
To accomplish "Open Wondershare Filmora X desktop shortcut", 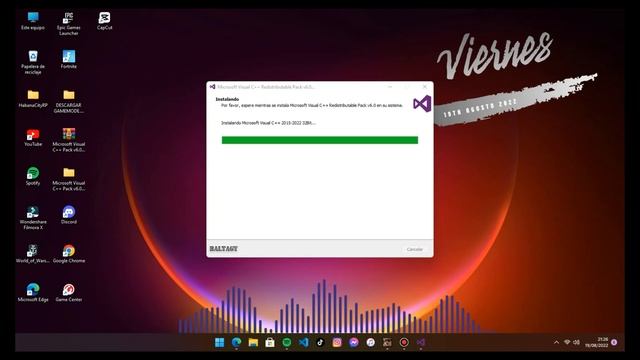I will [33, 218].
